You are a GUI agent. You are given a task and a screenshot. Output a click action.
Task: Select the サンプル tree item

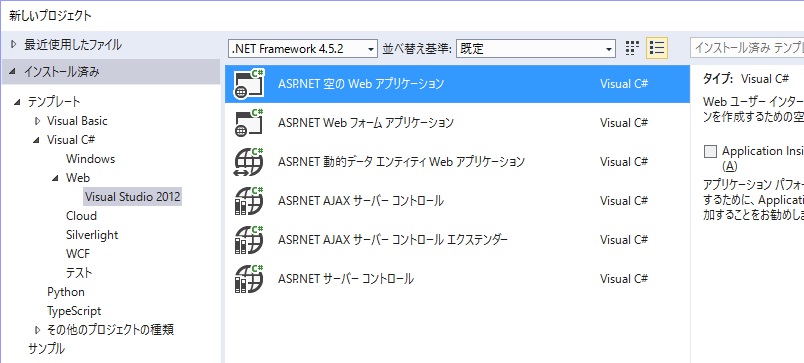pyautogui.click(x=46, y=349)
